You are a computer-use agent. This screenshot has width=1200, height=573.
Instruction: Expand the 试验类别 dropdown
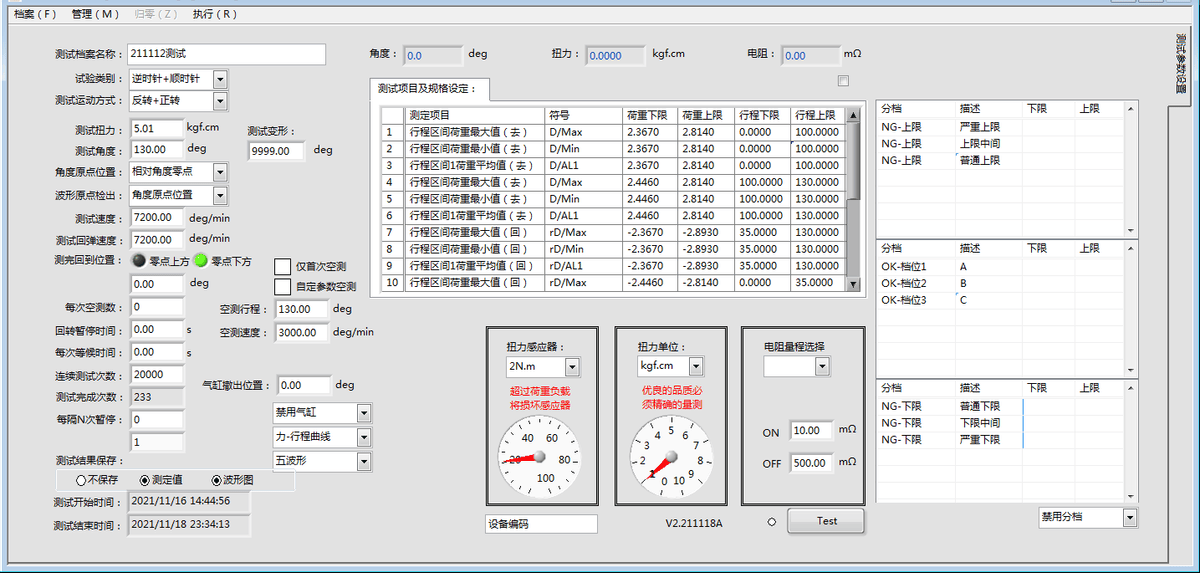tap(220, 78)
